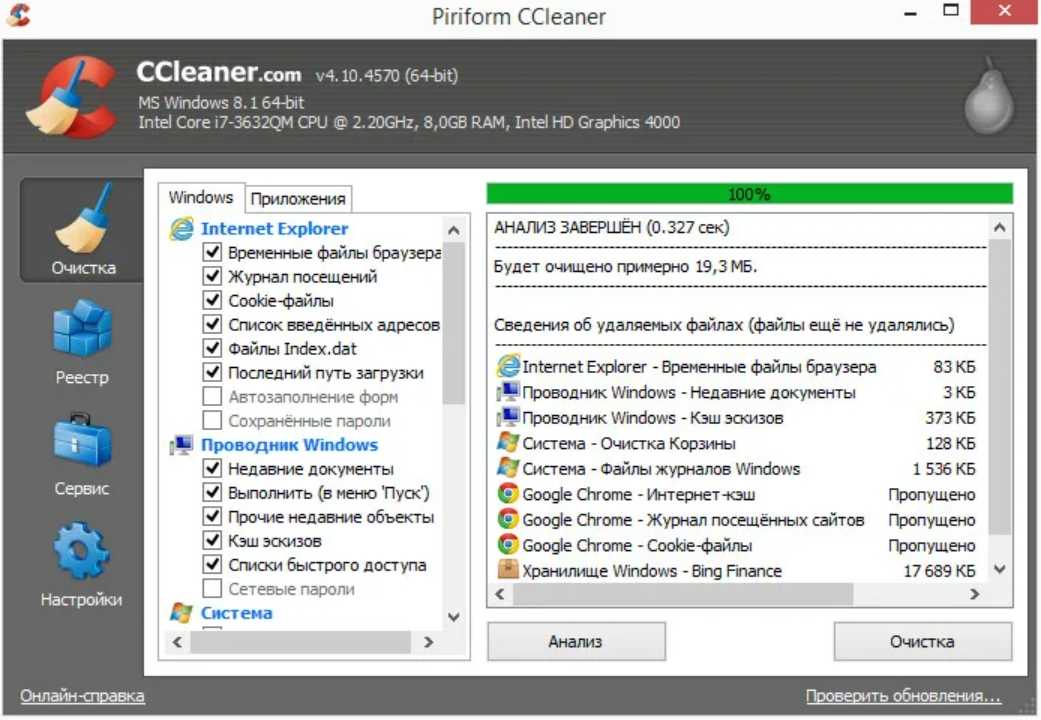The width and height of the screenshot is (1041, 720).
Task: Open the Очистка broom section
Action: point(82,230)
